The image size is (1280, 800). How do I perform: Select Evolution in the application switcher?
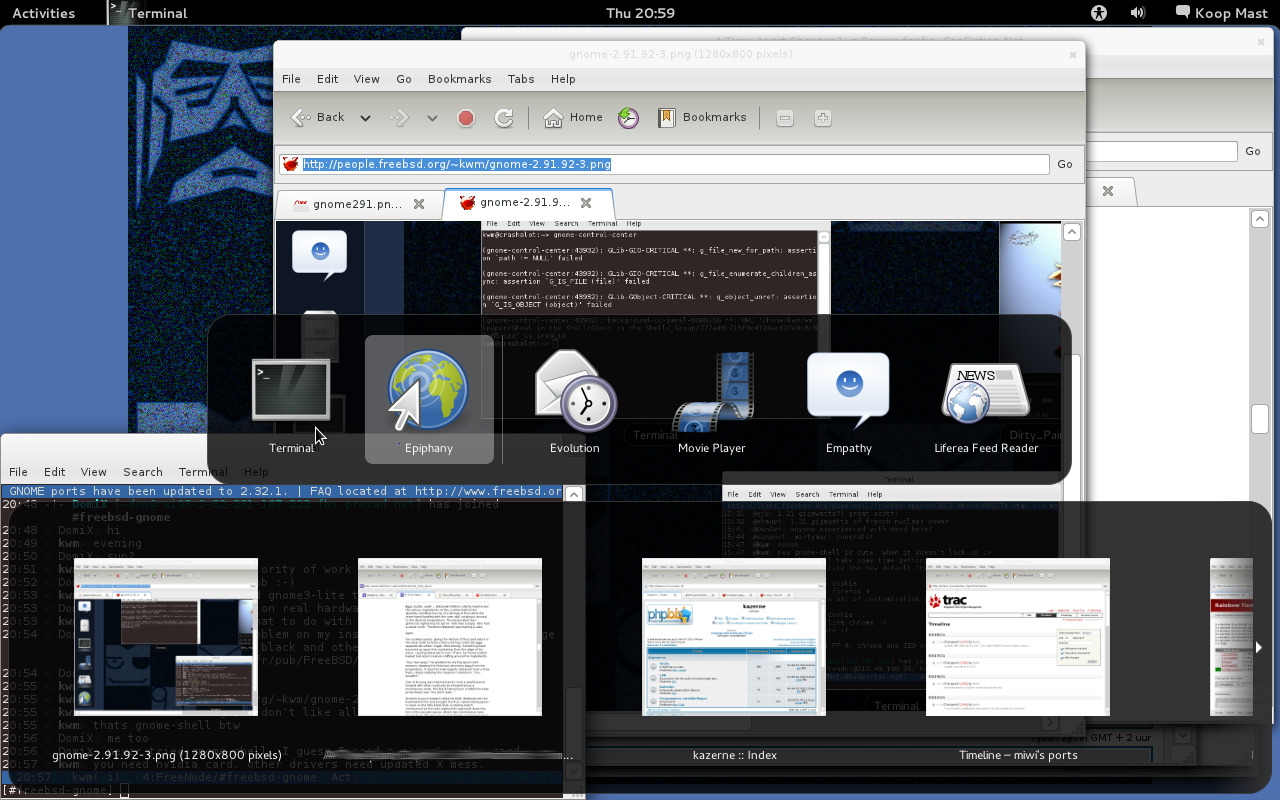[x=575, y=400]
